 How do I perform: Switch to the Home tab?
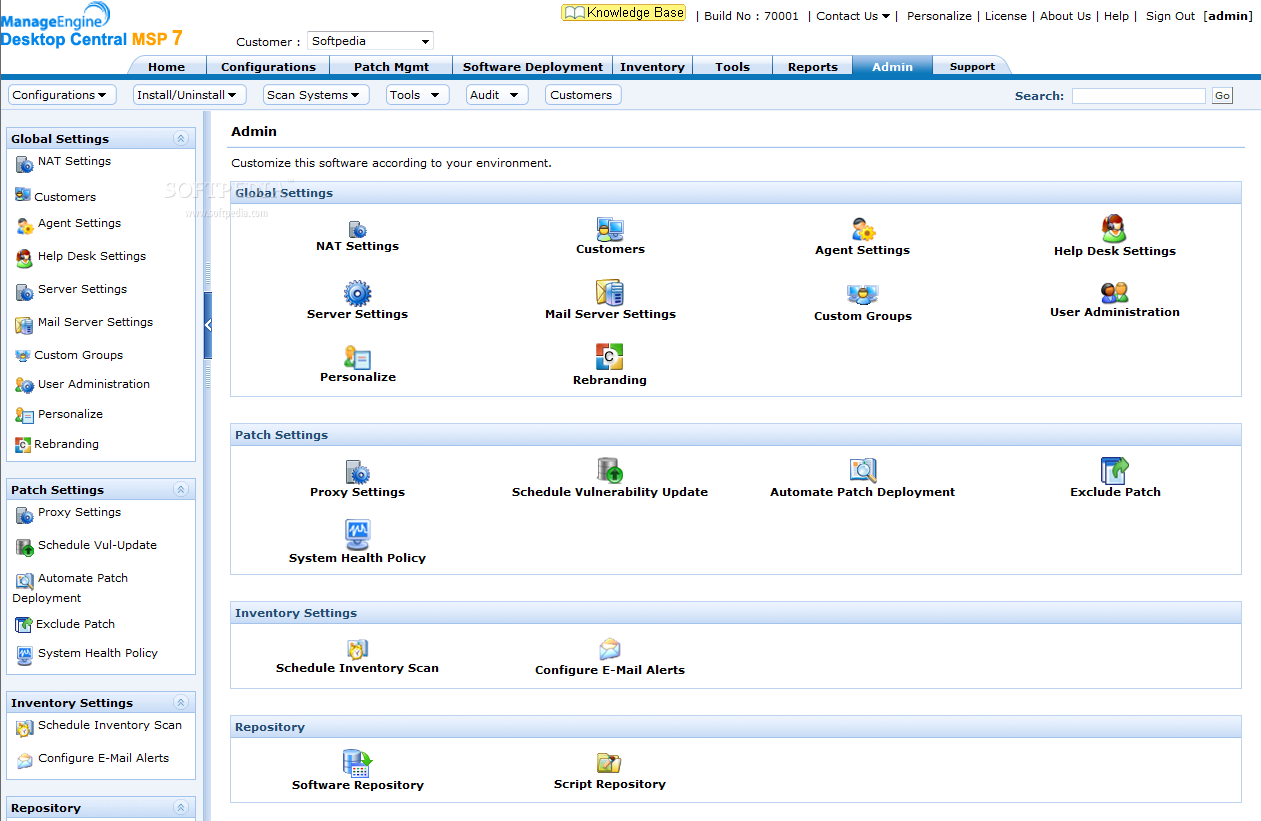point(166,67)
